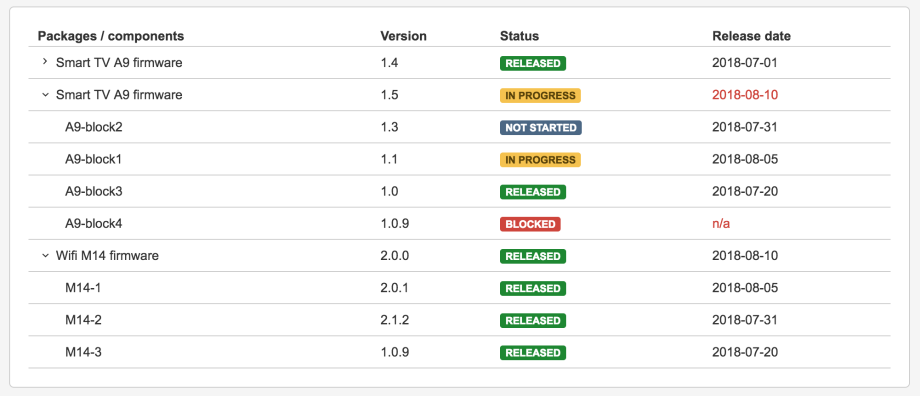The image size is (920, 396).
Task: Click the 2018-07-01 release date
Action: point(745,62)
